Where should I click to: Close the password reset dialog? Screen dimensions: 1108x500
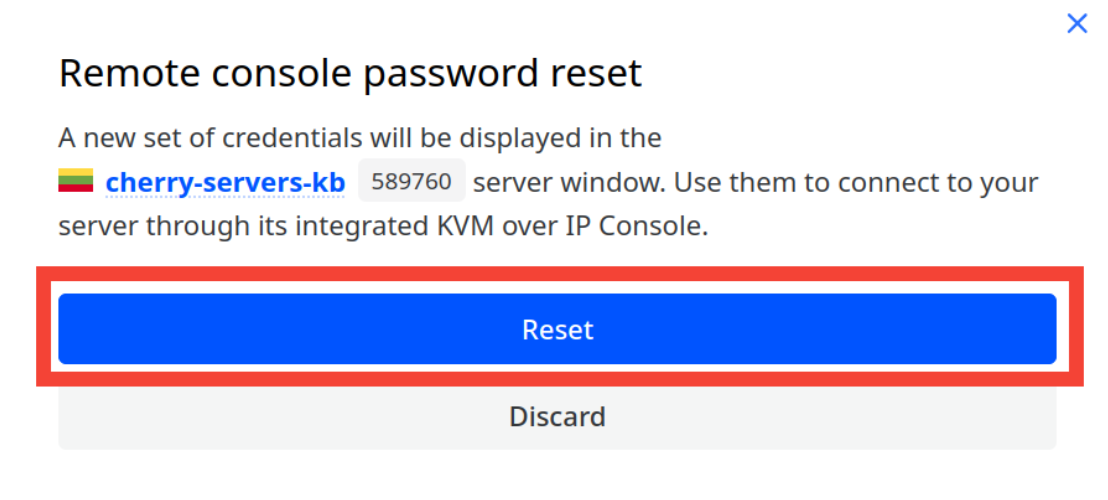pos(1076,24)
